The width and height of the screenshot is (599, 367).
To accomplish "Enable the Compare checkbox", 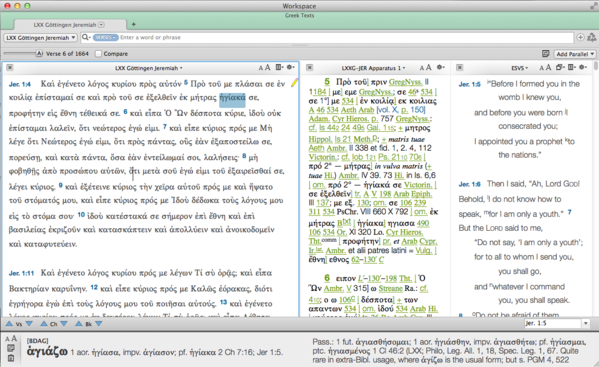I will 98,53.
